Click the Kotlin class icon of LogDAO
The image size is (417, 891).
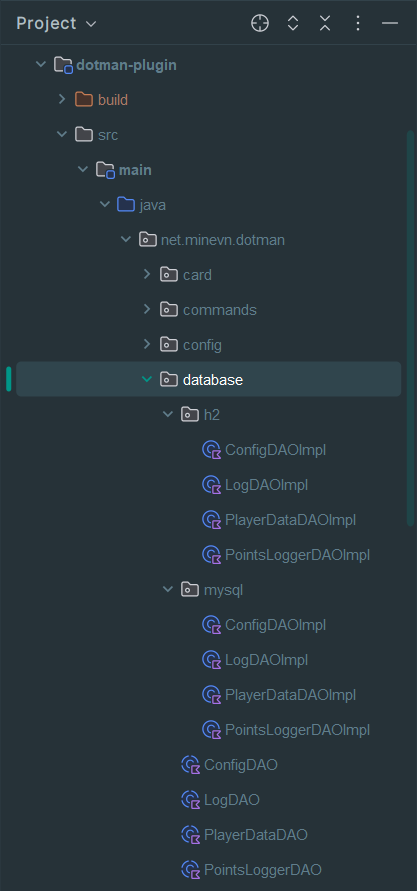click(190, 800)
